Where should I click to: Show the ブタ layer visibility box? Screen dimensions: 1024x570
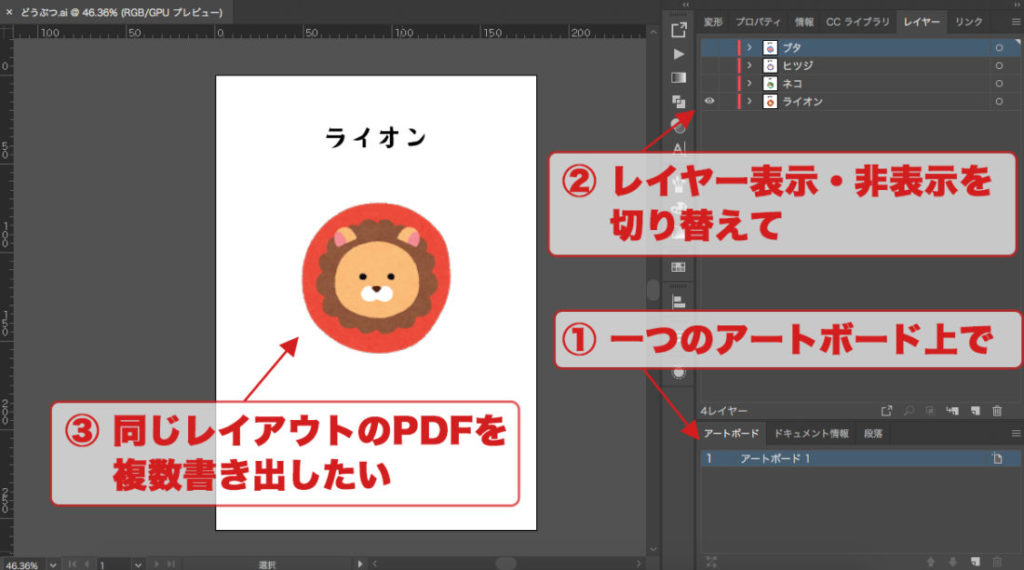pos(709,47)
